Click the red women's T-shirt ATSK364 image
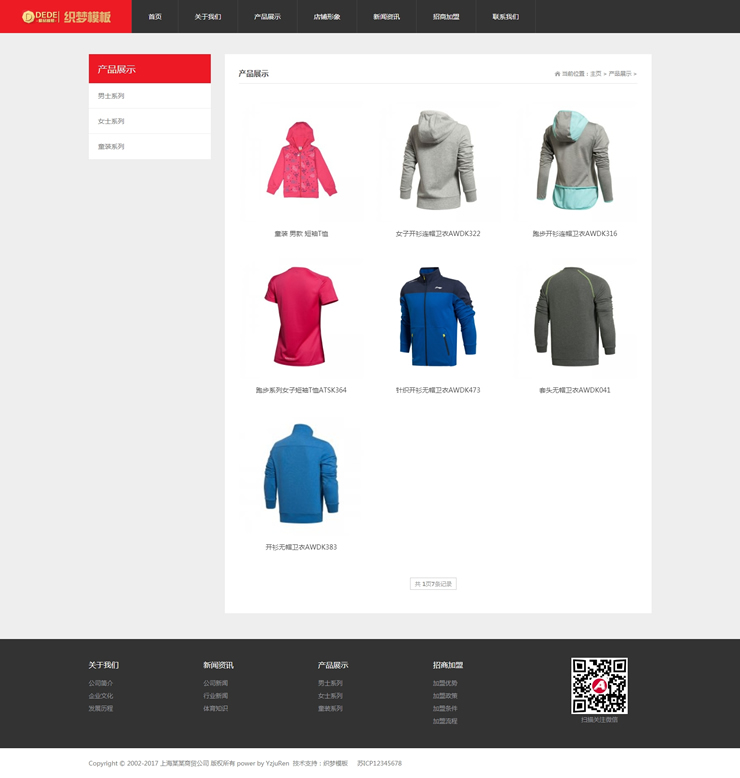The height and width of the screenshot is (778, 740). tap(301, 317)
